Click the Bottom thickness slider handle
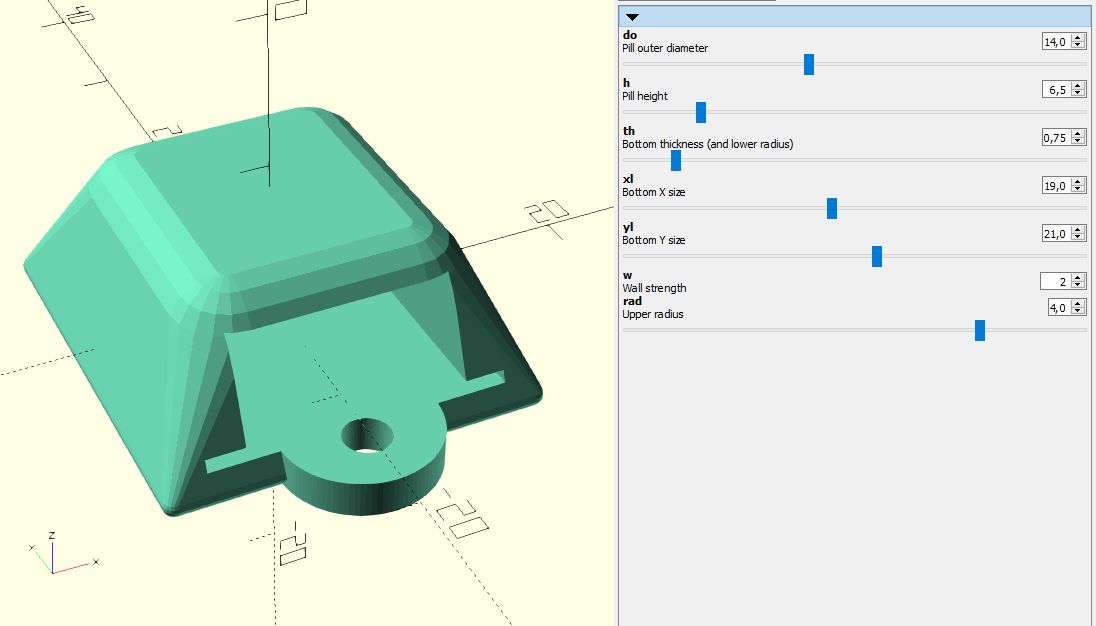This screenshot has height=626, width=1096. point(676,160)
